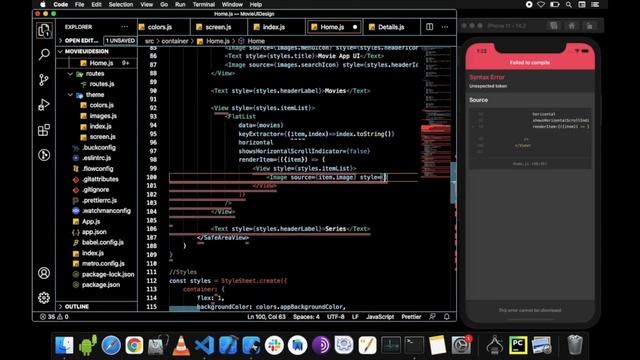Open the LF end-of-line selector
Screen dimensions: 640x360
click(x=355, y=317)
